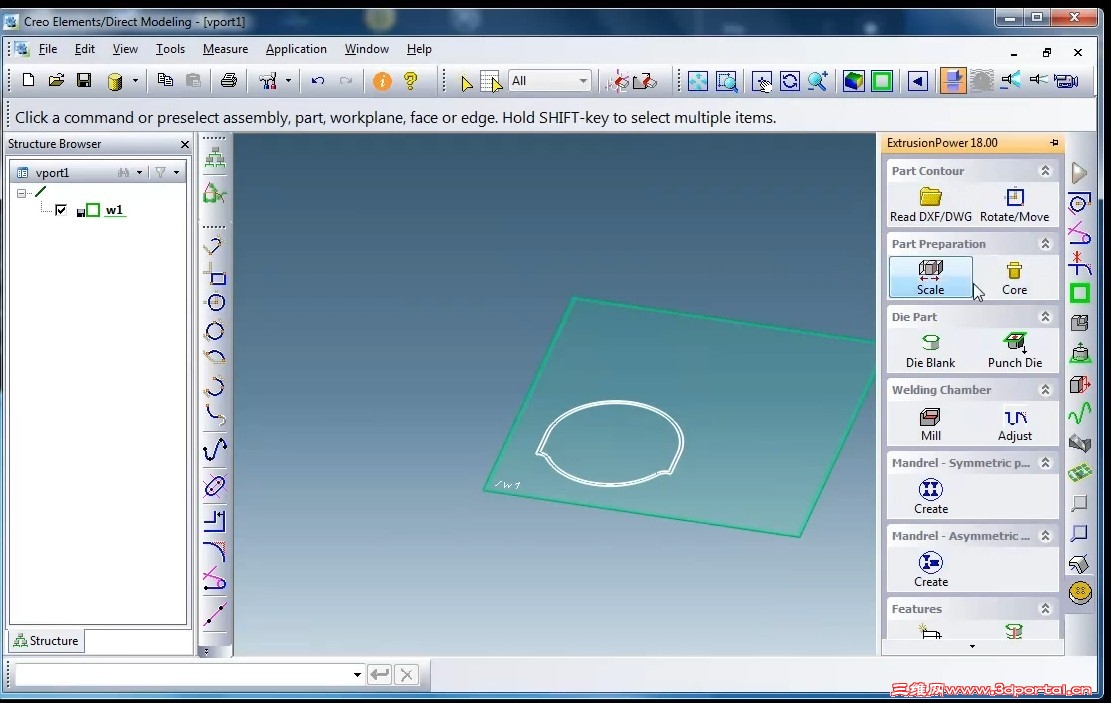This screenshot has width=1111, height=703.
Task: Click the Mill button in Welding Chamber
Action: 930,424
